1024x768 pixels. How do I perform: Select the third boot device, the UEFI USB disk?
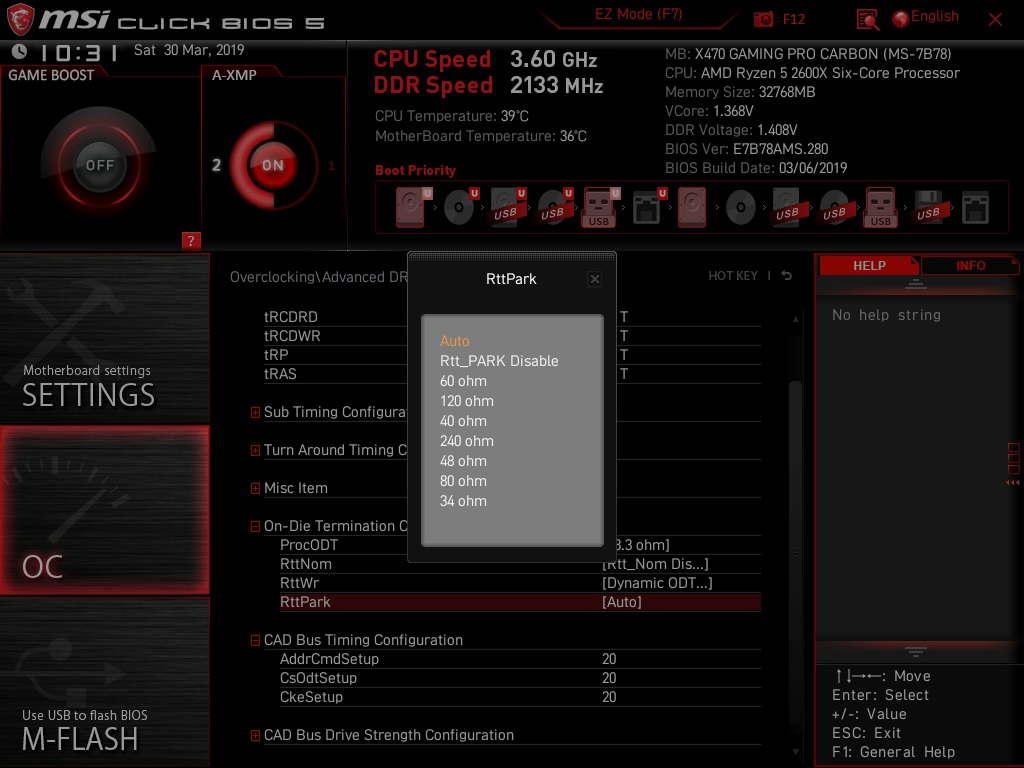click(508, 207)
